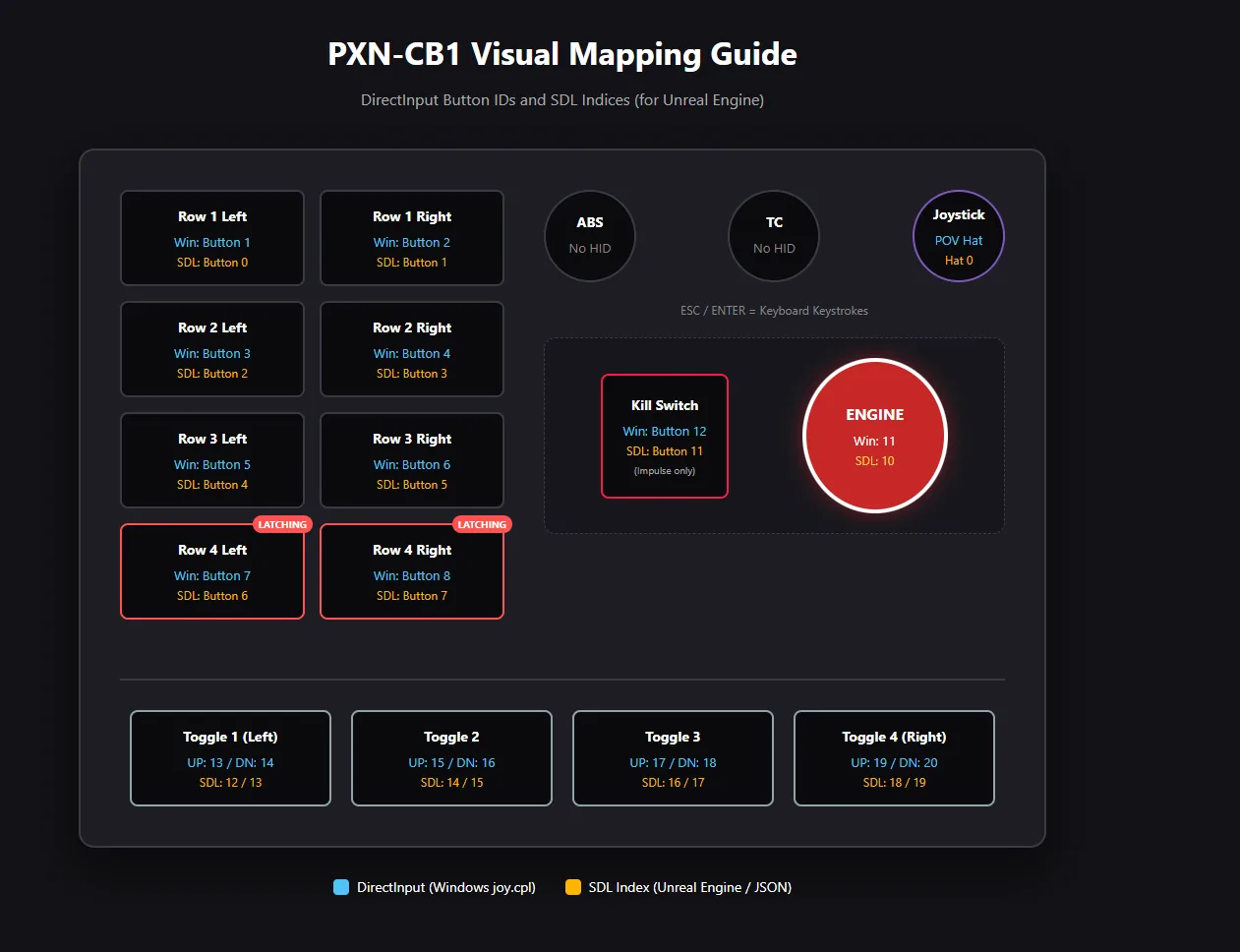The width and height of the screenshot is (1240, 952).
Task: Select the latching Row 4 Right card
Action: click(x=412, y=571)
